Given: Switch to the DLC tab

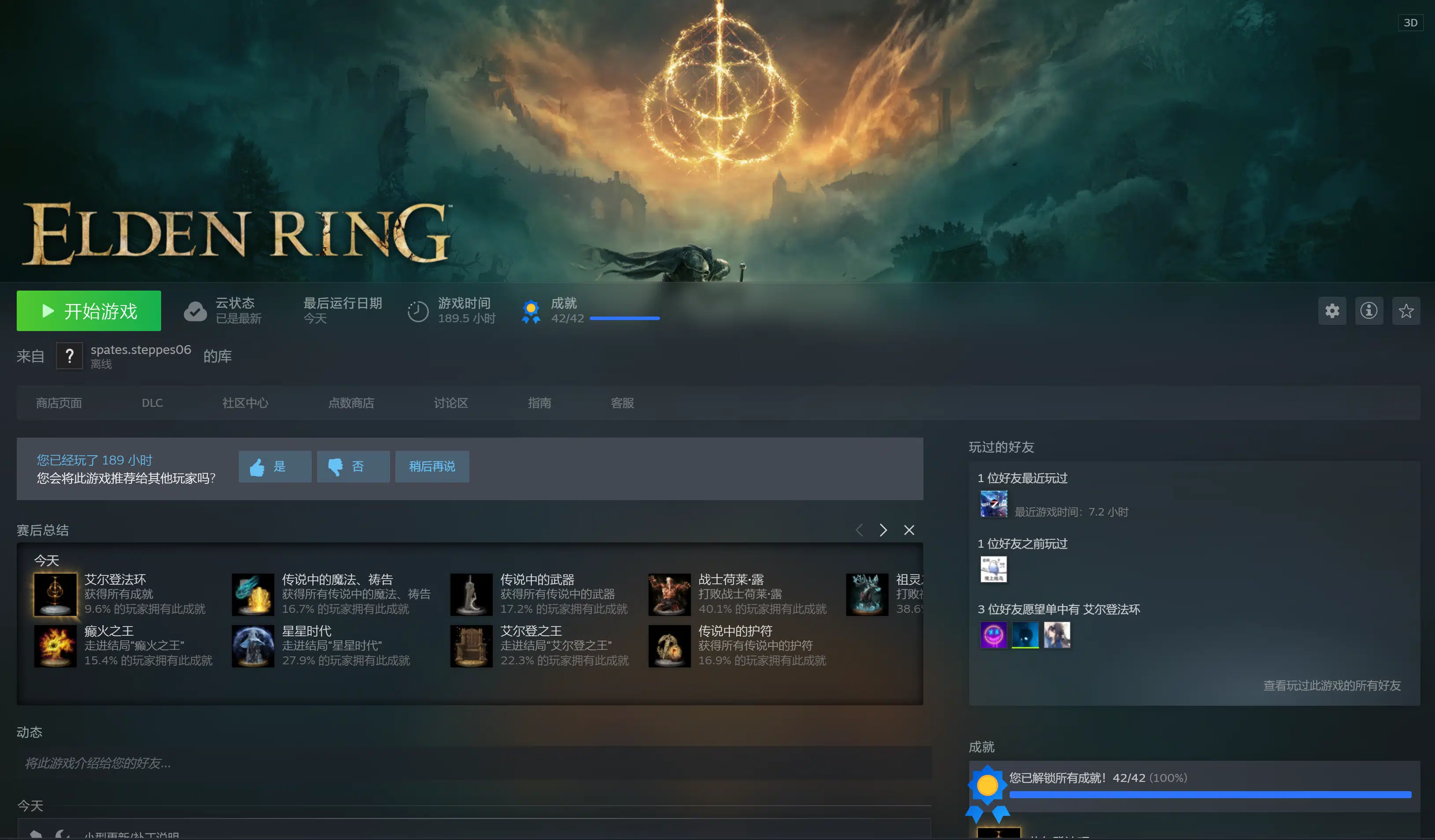Looking at the screenshot, I should [152, 403].
